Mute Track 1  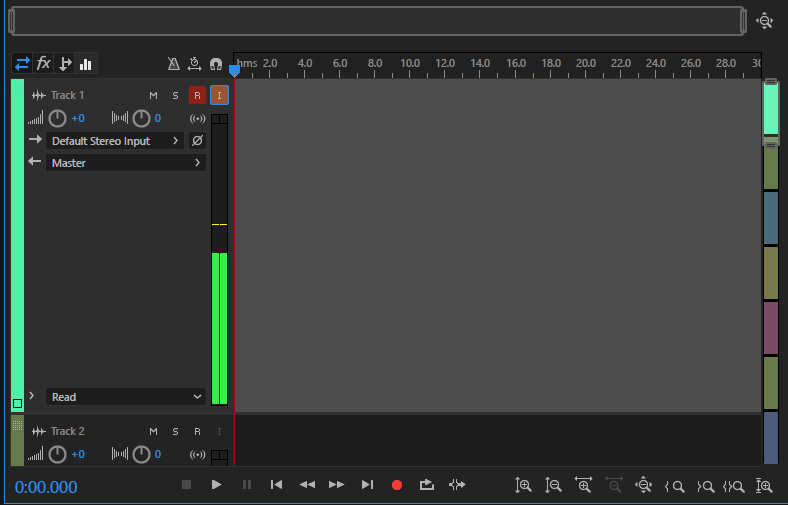coord(153,95)
